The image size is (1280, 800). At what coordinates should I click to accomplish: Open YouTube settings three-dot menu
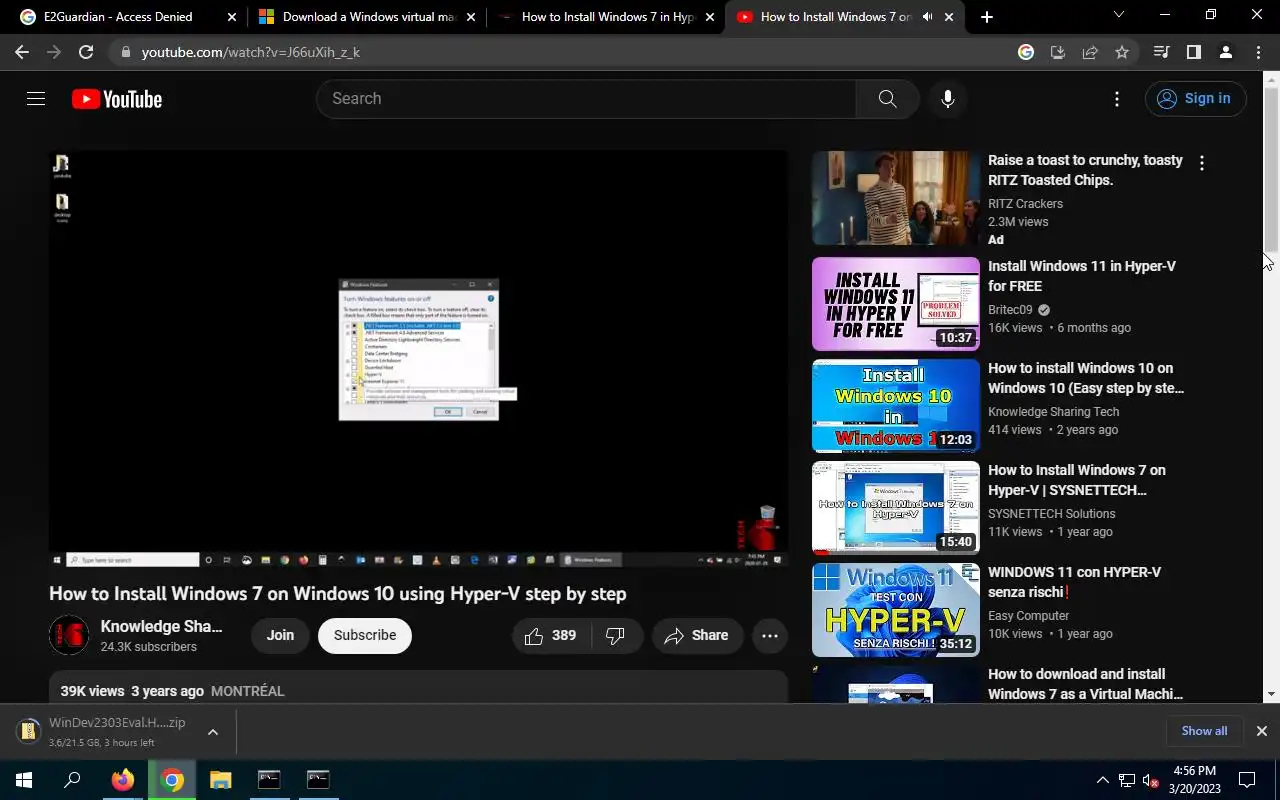(x=1117, y=99)
